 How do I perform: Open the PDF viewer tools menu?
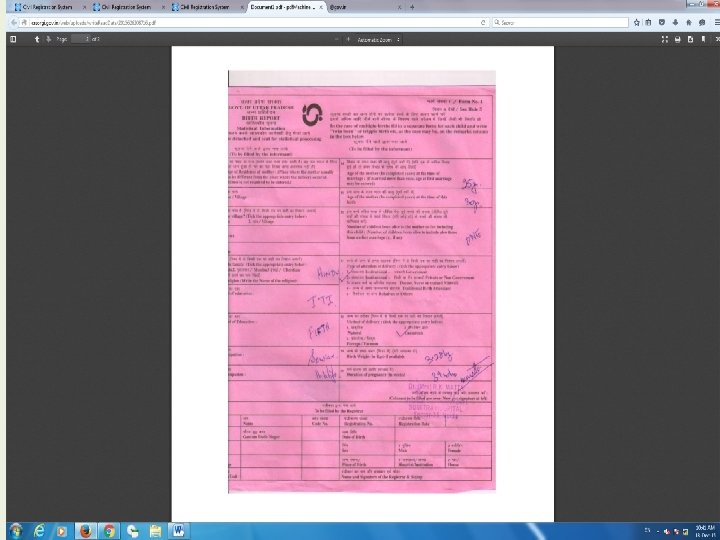point(716,39)
